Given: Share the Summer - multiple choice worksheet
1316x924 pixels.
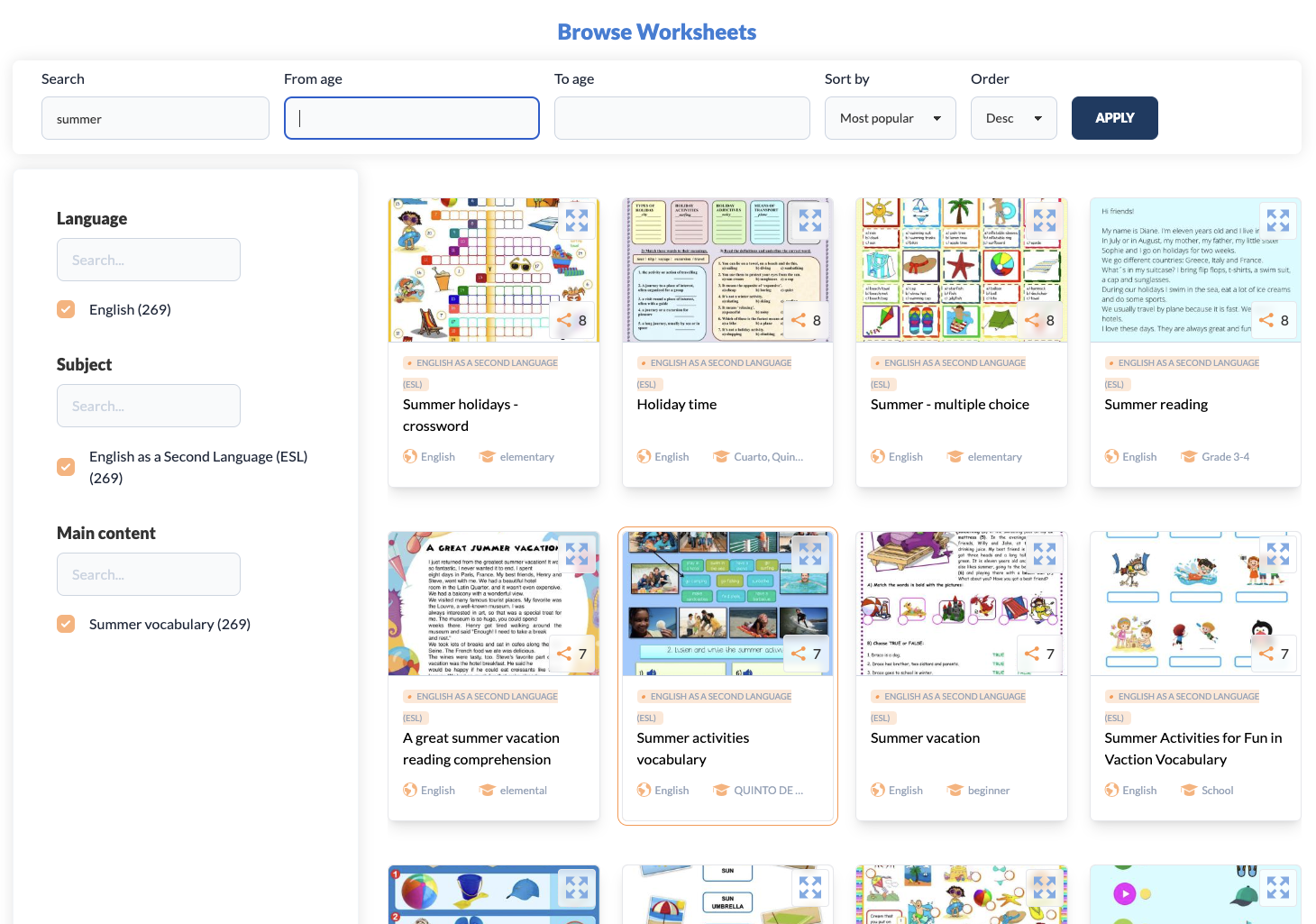Looking at the screenshot, I should point(1032,320).
